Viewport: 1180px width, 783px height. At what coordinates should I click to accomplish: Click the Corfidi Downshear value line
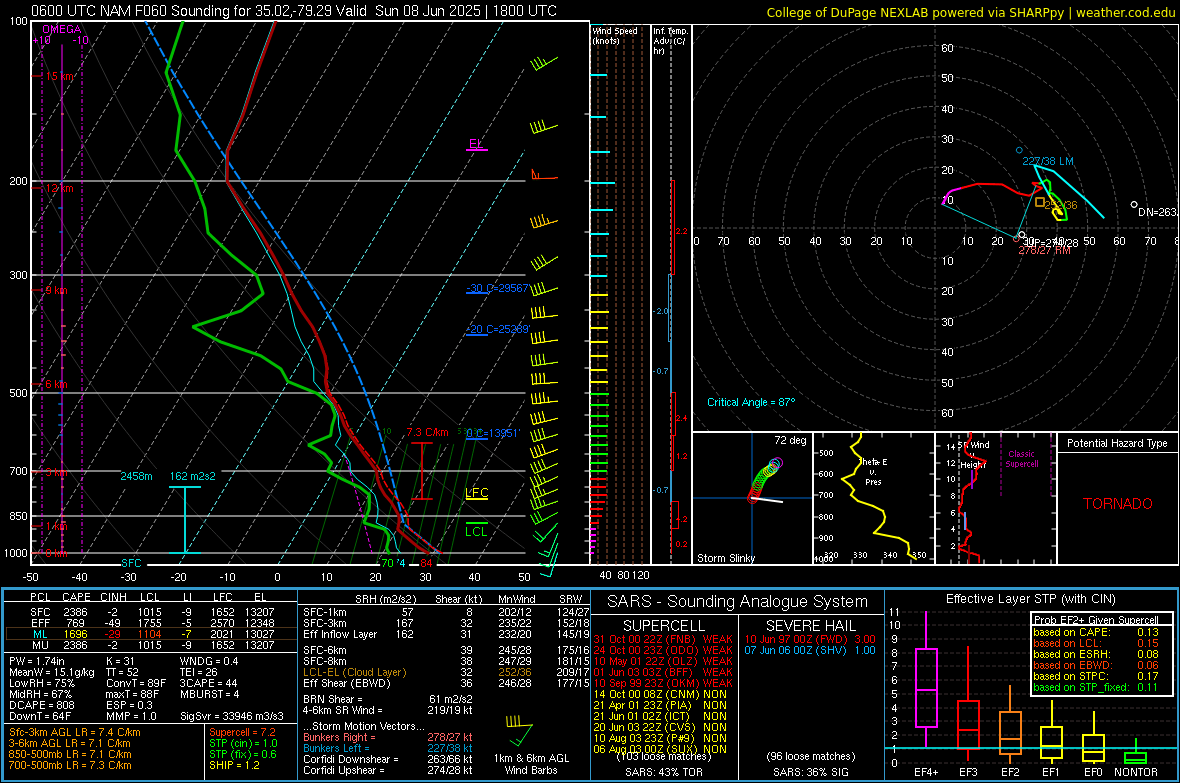(x=388, y=759)
